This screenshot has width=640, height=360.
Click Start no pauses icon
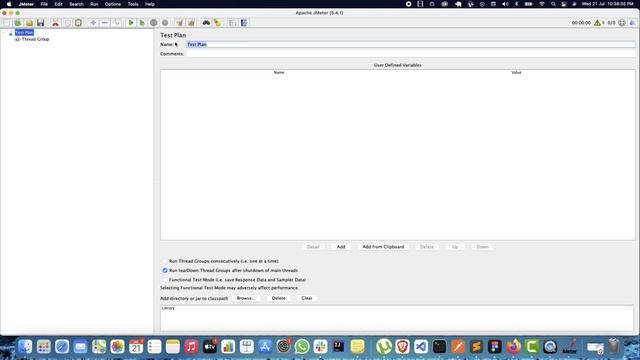pos(142,23)
